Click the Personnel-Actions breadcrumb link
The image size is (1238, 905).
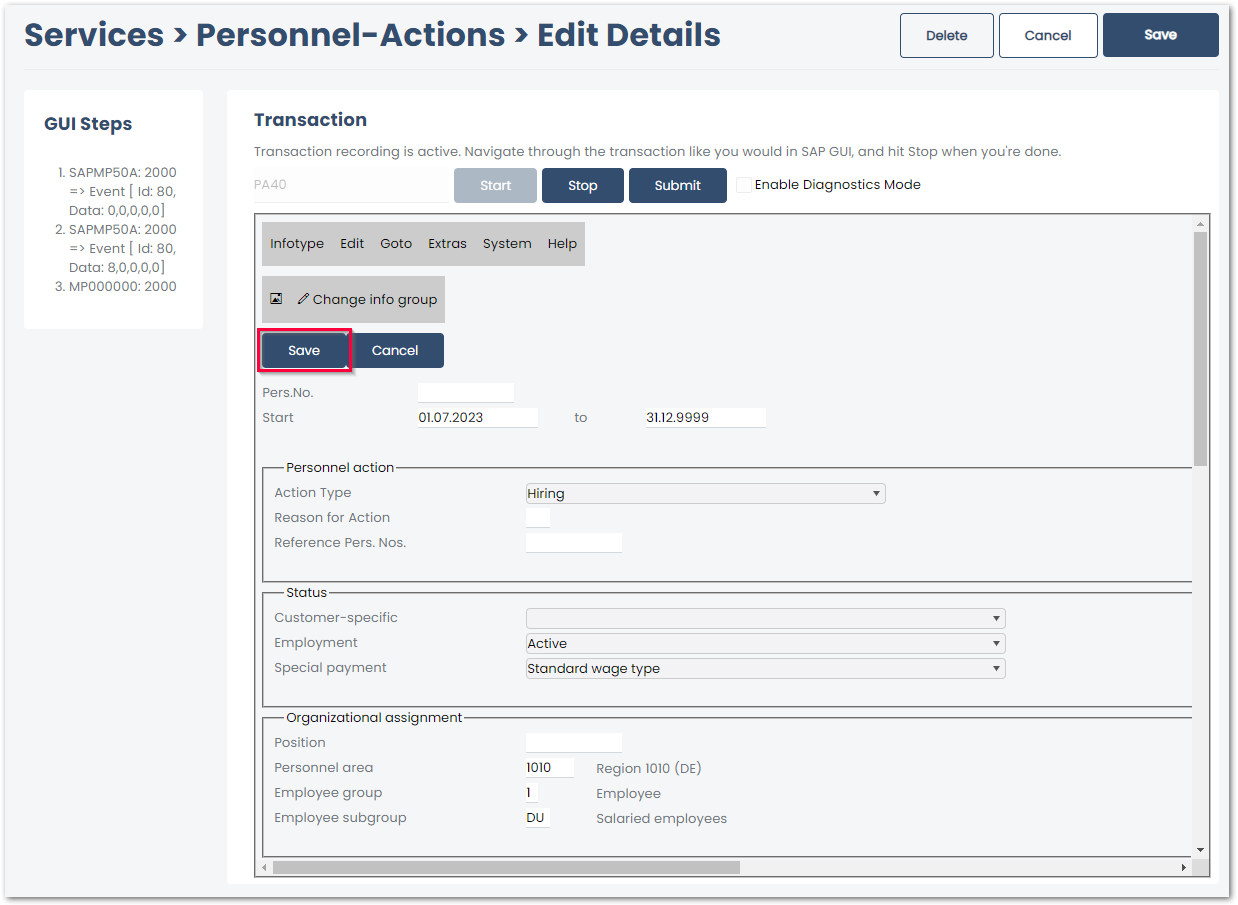pyautogui.click(x=350, y=35)
